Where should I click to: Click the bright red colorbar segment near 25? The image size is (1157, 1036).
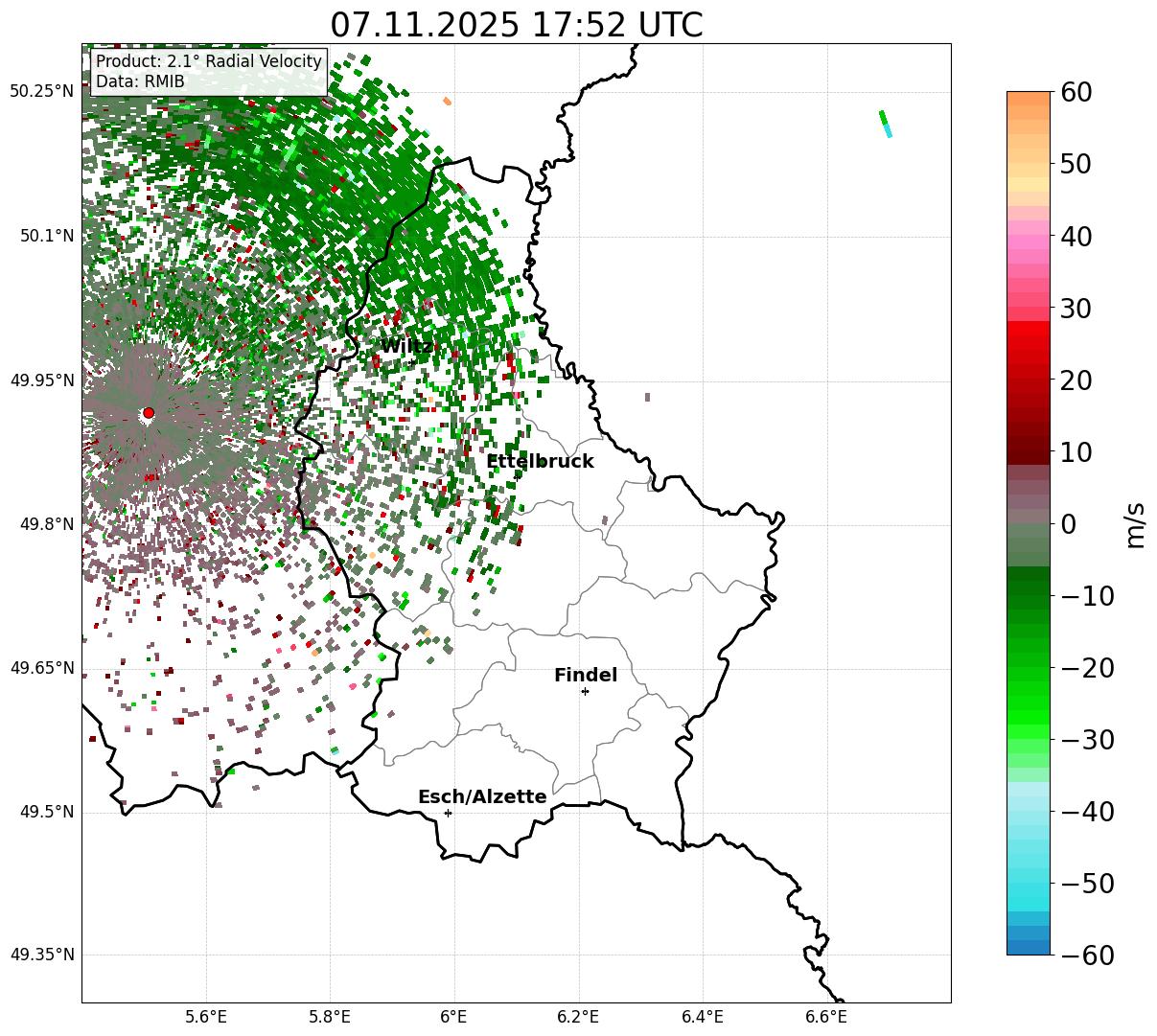pyautogui.click(x=1029, y=328)
